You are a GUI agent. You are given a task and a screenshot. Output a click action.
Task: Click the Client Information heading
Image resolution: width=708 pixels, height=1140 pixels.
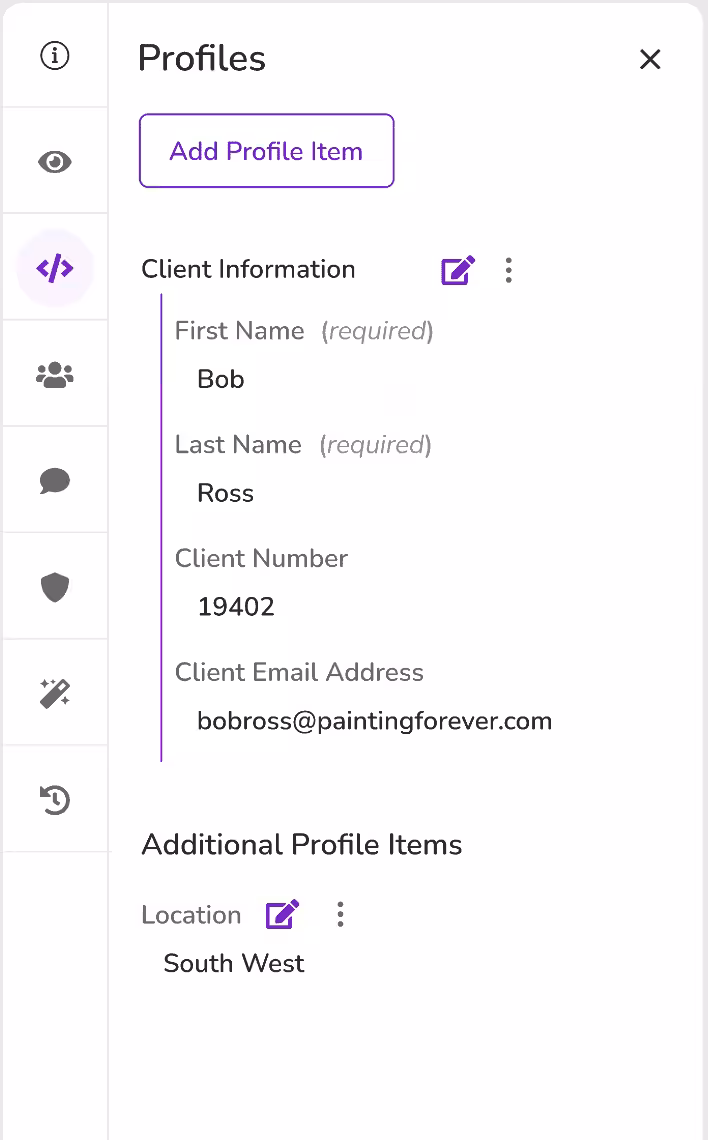click(248, 269)
